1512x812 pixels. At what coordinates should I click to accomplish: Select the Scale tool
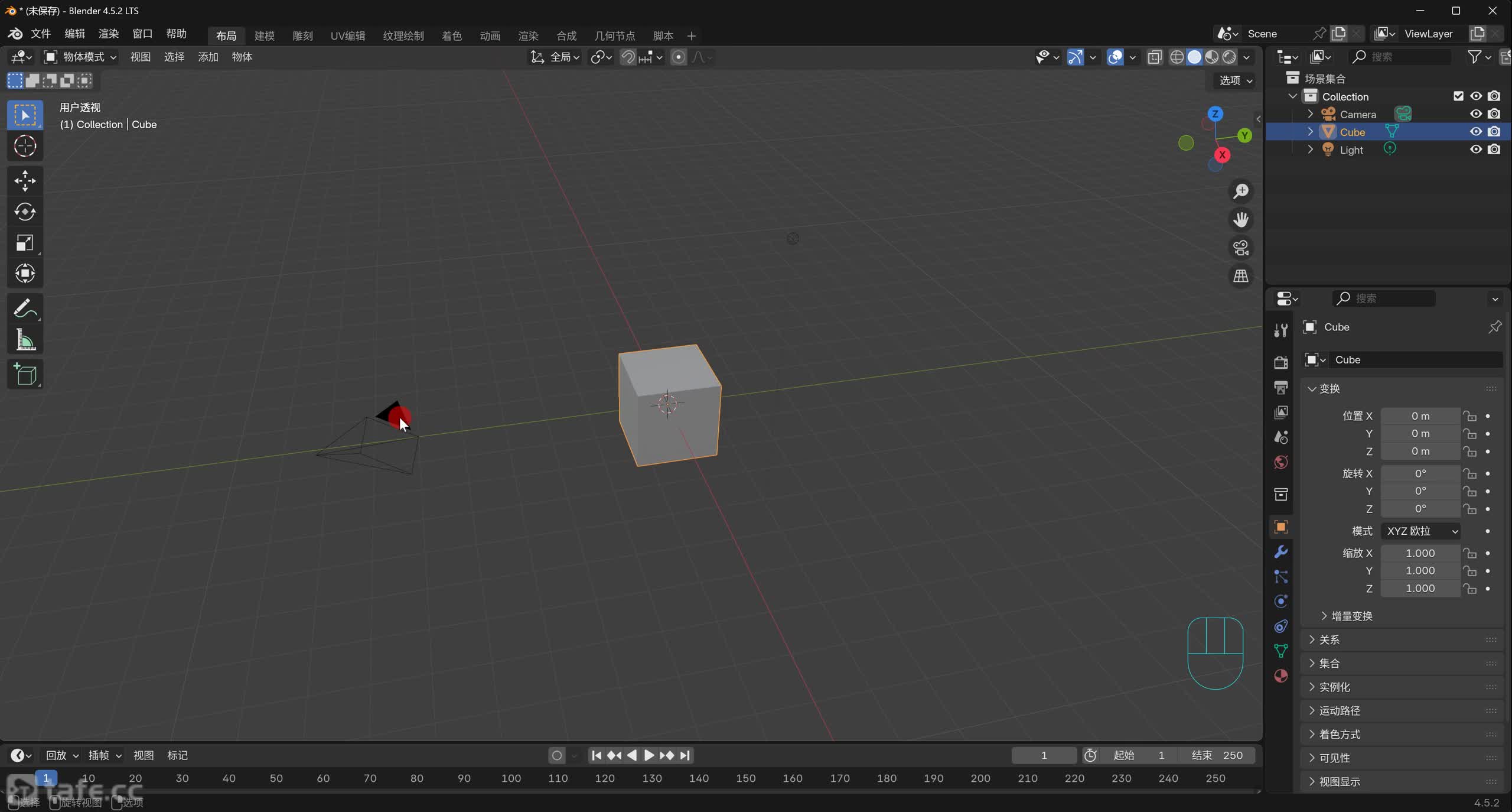coord(25,243)
